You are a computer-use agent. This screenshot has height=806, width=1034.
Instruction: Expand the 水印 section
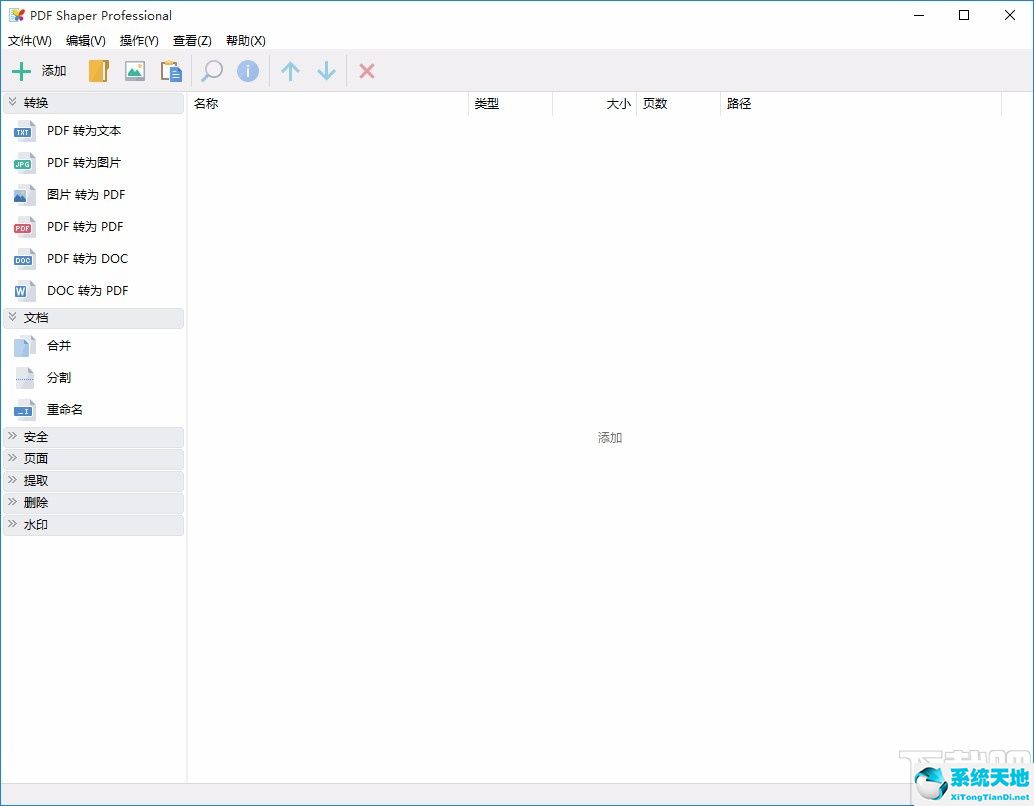pyautogui.click(x=93, y=525)
